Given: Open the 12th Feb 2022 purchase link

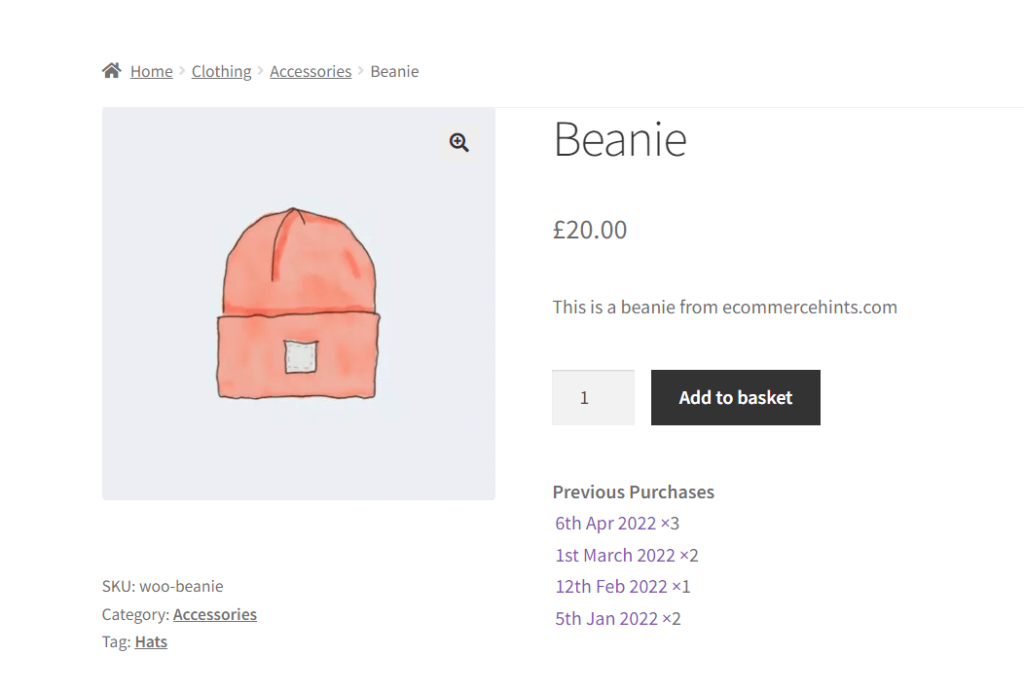Looking at the screenshot, I should point(610,586).
